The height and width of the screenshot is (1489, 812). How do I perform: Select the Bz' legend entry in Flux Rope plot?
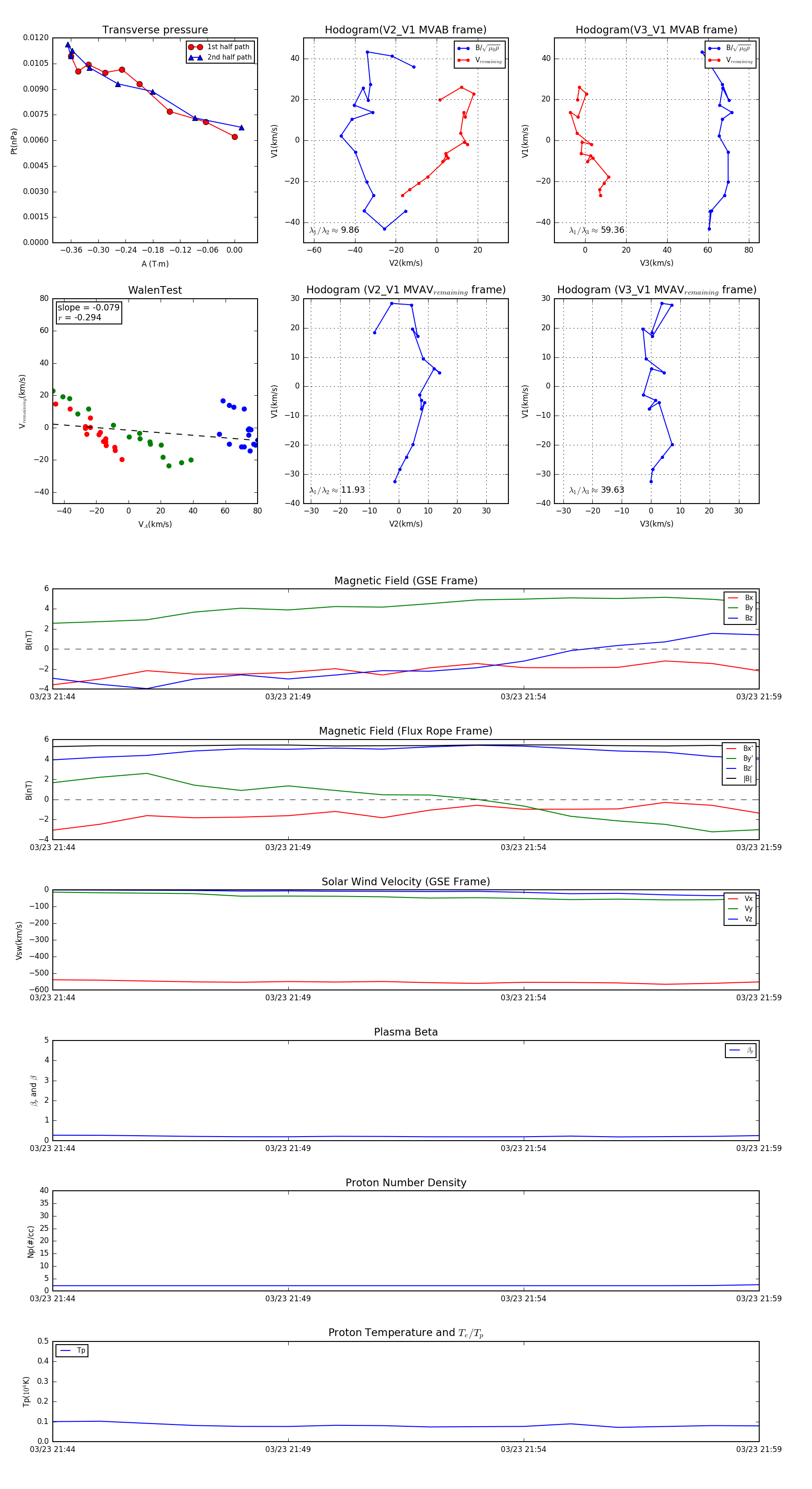pyautogui.click(x=740, y=768)
